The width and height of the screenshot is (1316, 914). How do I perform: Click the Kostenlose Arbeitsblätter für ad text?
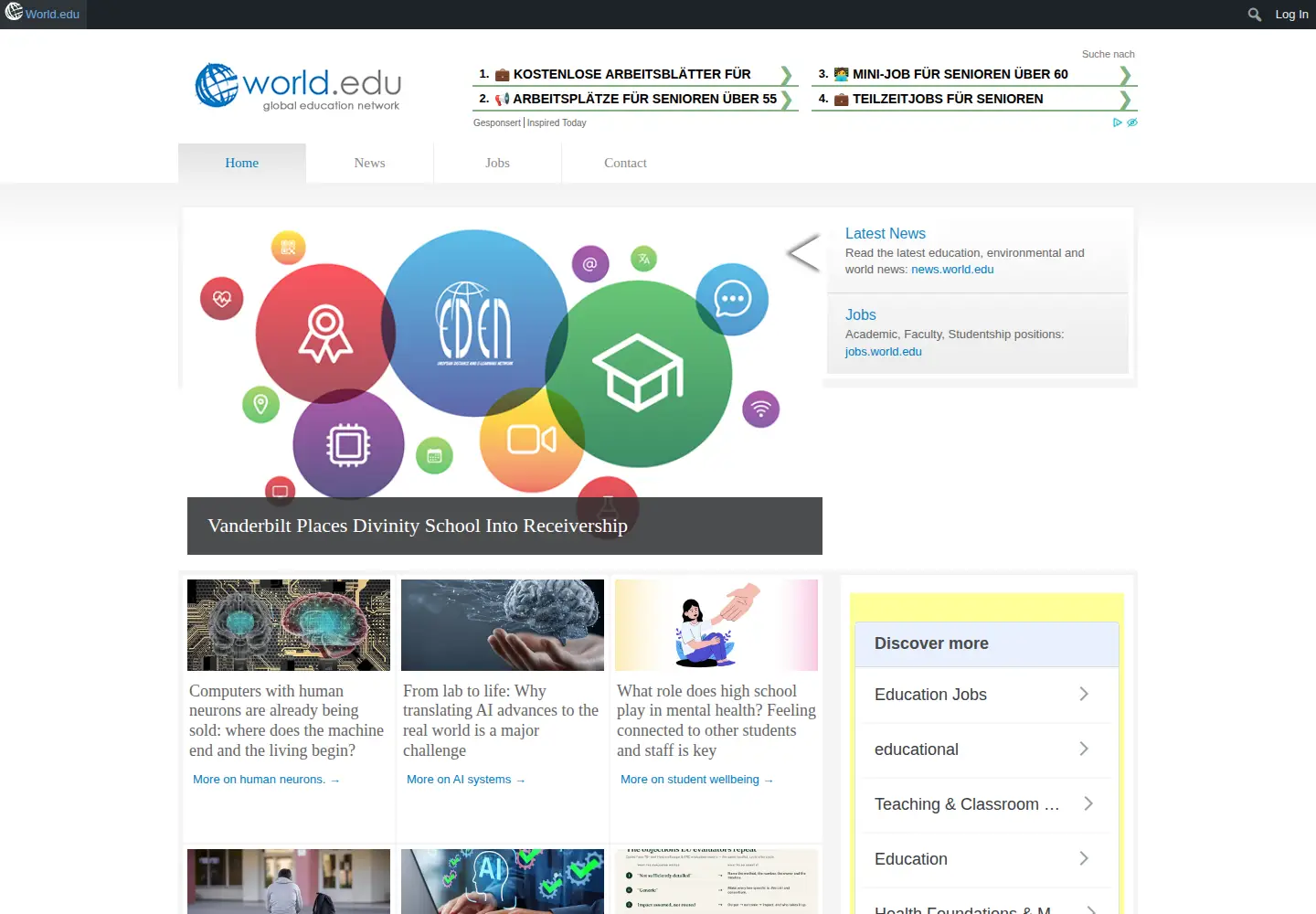(x=631, y=74)
